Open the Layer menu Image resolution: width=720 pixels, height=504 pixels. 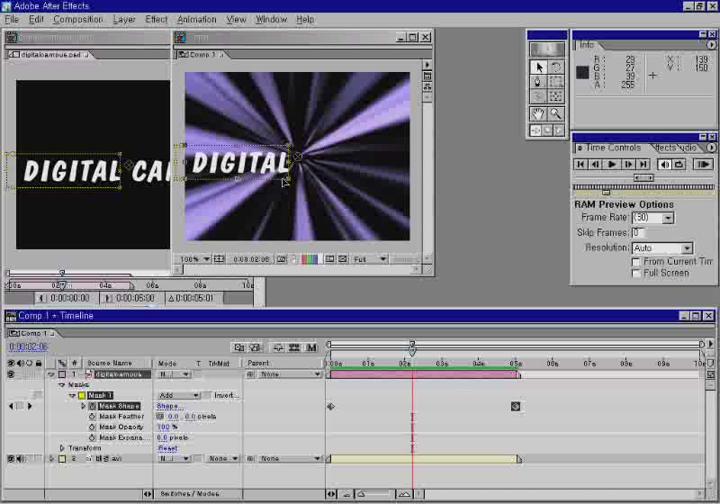124,20
